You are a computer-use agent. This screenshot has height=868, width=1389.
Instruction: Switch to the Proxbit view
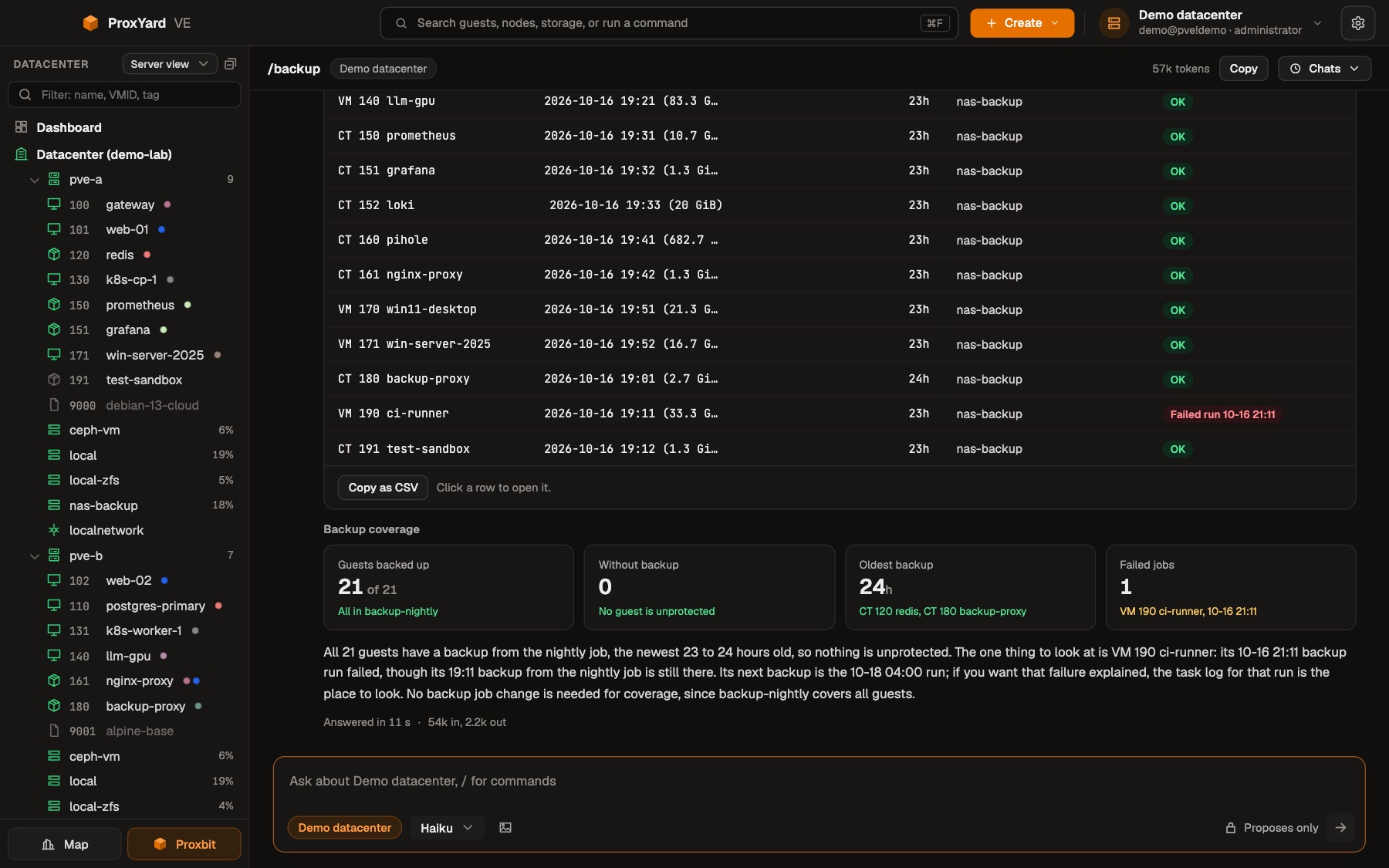pyautogui.click(x=184, y=844)
